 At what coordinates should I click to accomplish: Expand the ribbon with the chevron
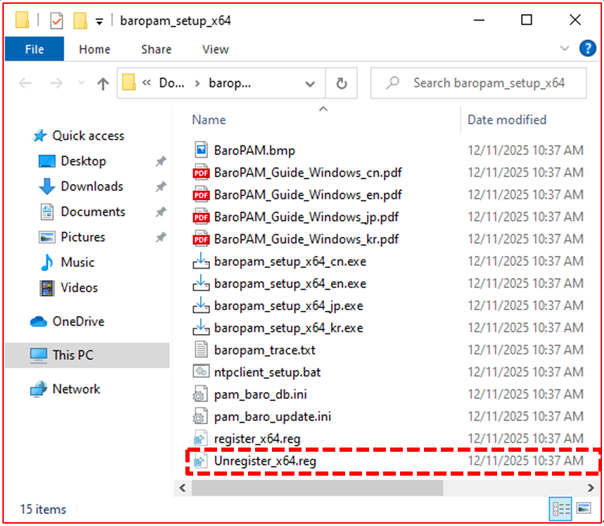pos(564,49)
